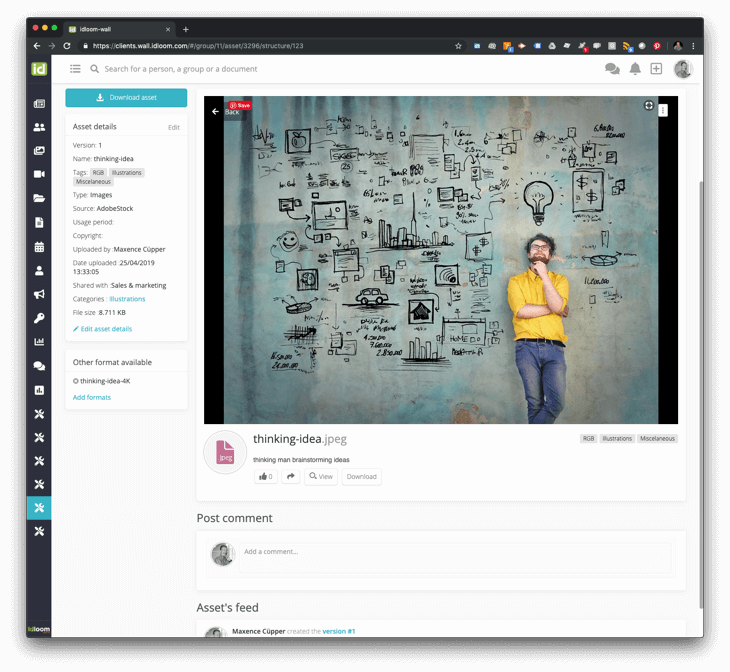Click the plus square icon in header

[x=656, y=69]
